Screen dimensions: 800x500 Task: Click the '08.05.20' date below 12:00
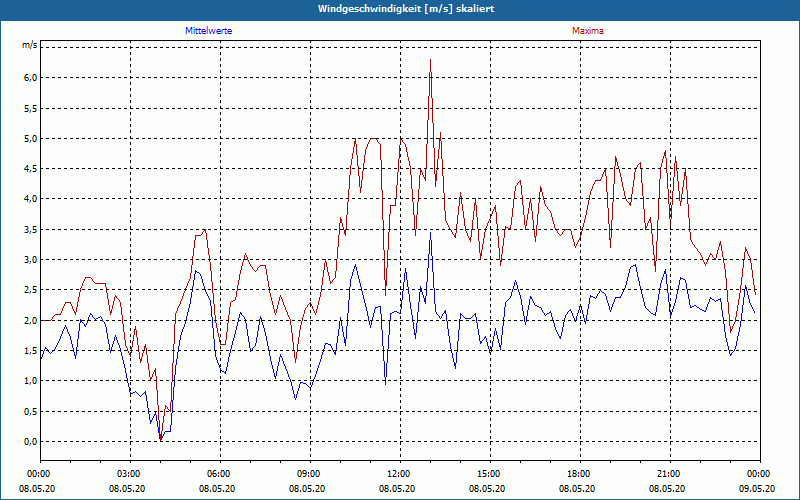point(397,488)
